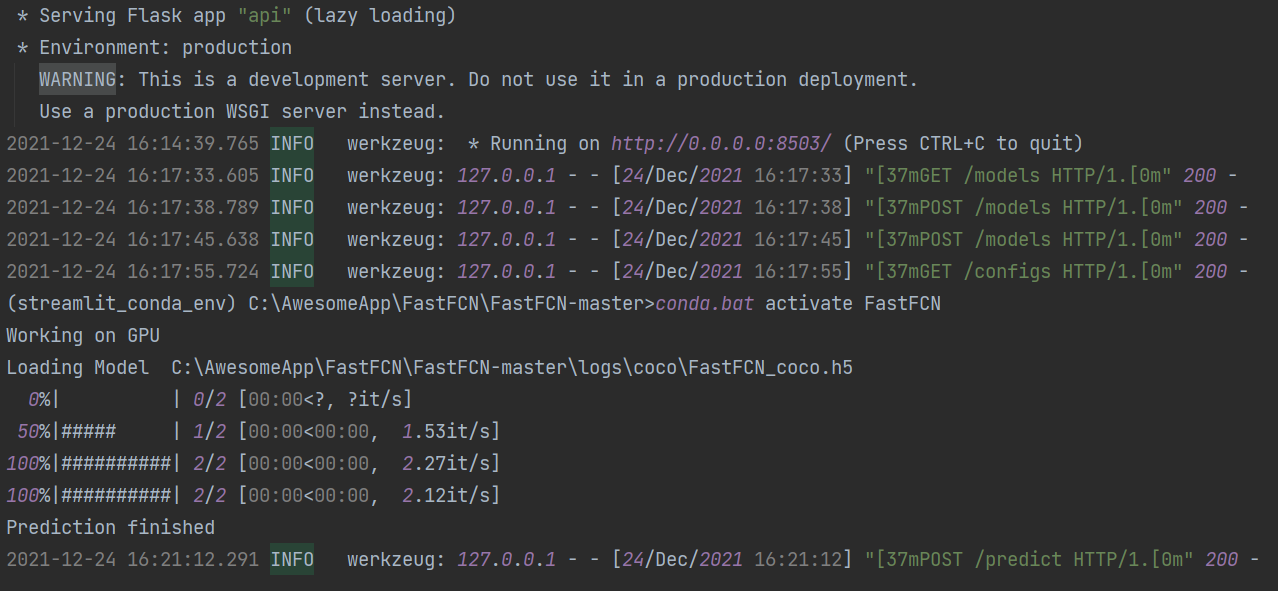Image resolution: width=1278 pixels, height=591 pixels.
Task: Click the INFO badge at 16:21:12.291
Action: (292, 560)
